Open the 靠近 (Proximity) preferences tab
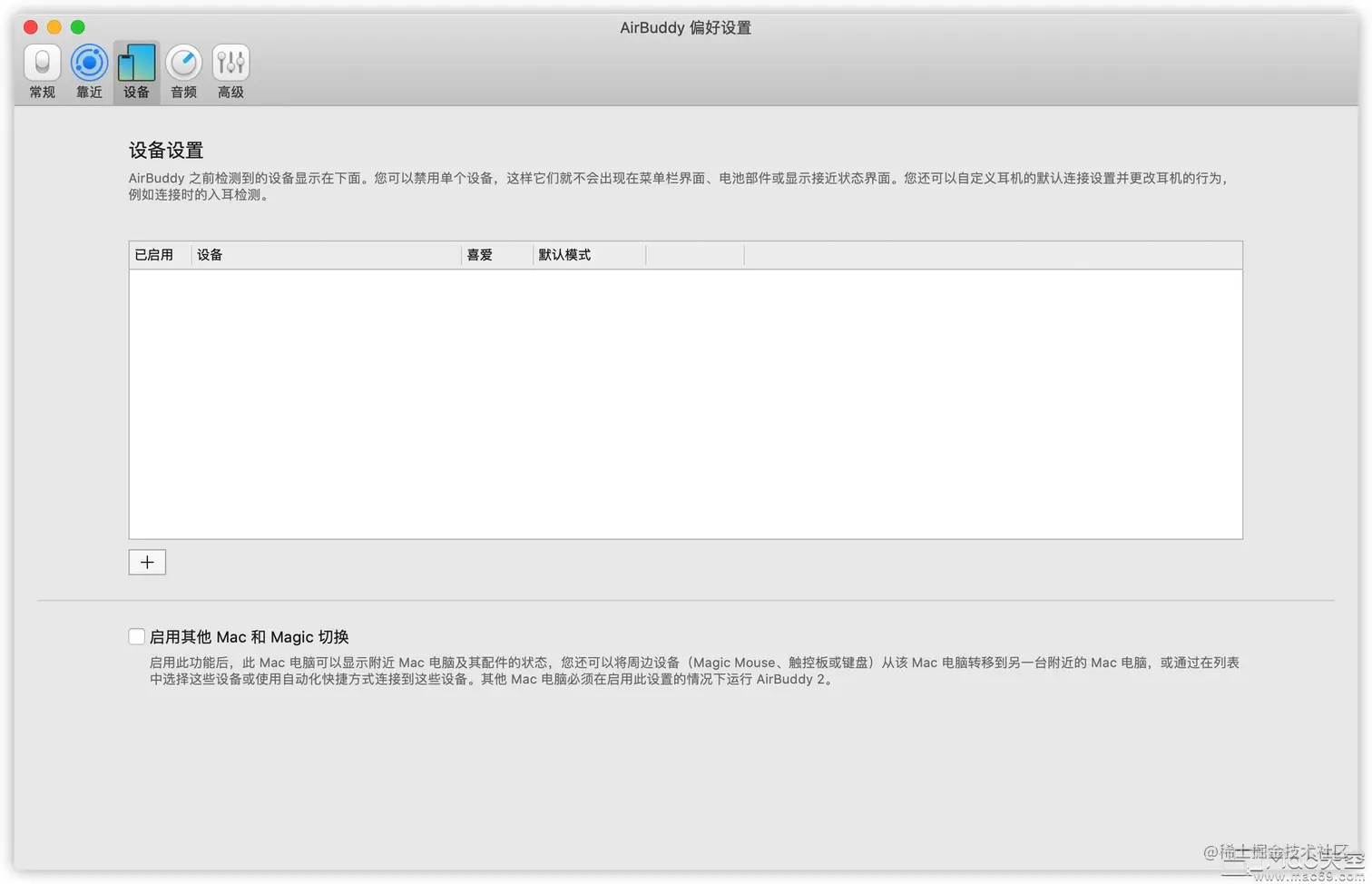The width and height of the screenshot is (1372, 884). pyautogui.click(x=89, y=72)
